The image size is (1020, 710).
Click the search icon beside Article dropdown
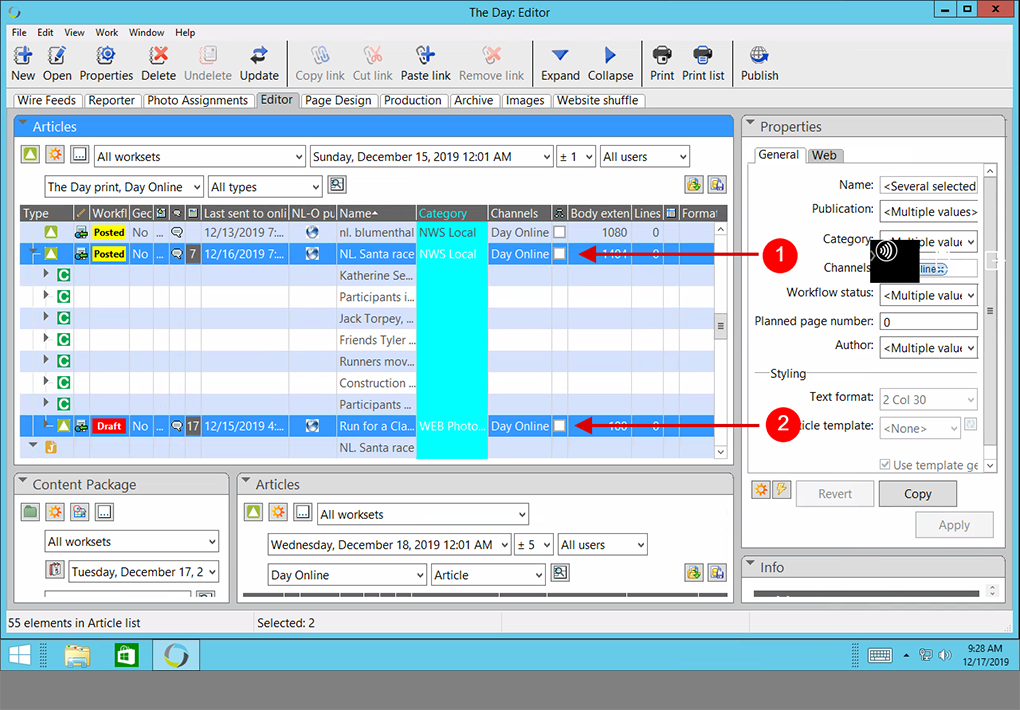coord(559,573)
